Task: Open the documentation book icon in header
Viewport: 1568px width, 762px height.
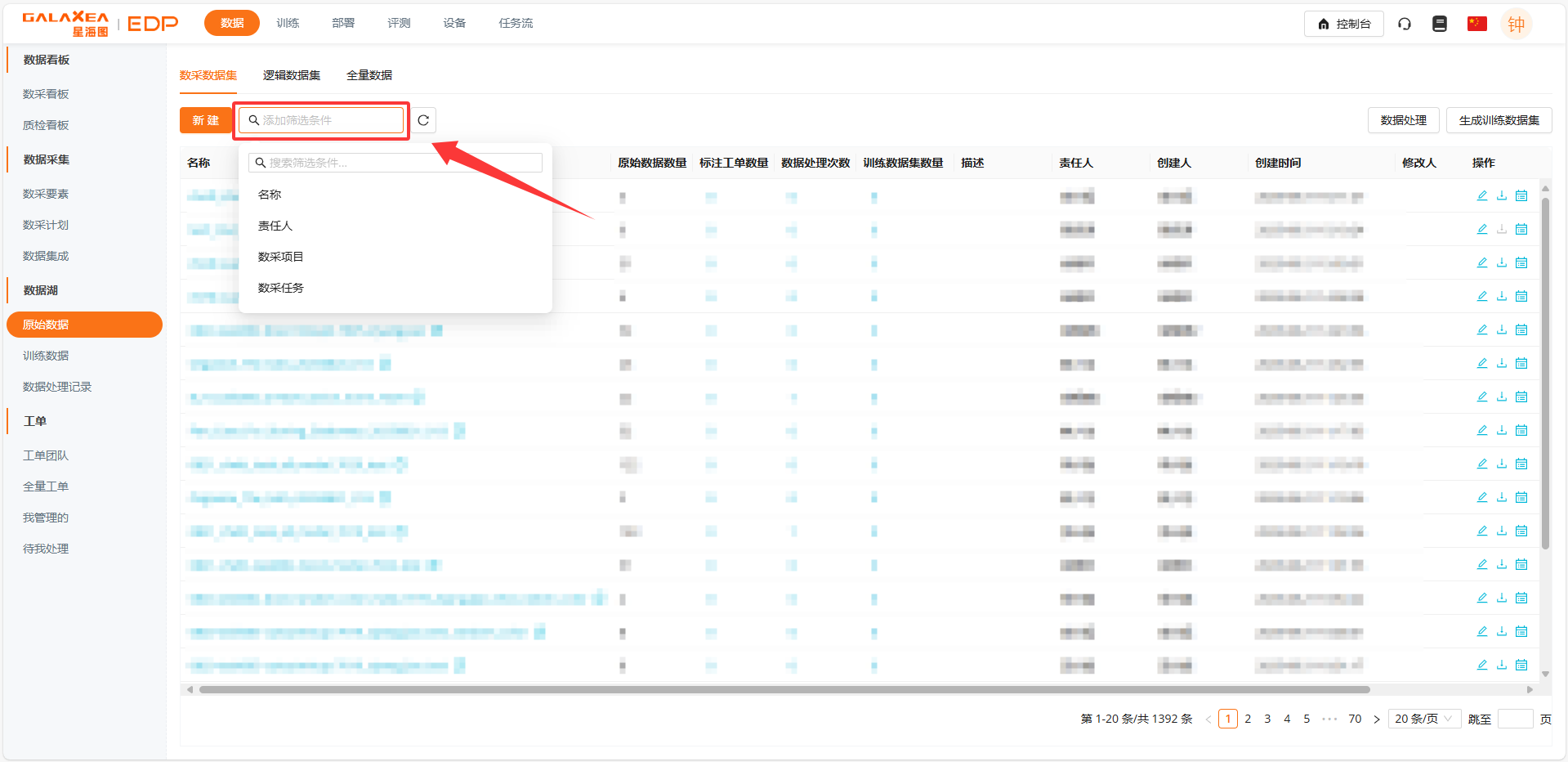Action: tap(1440, 24)
